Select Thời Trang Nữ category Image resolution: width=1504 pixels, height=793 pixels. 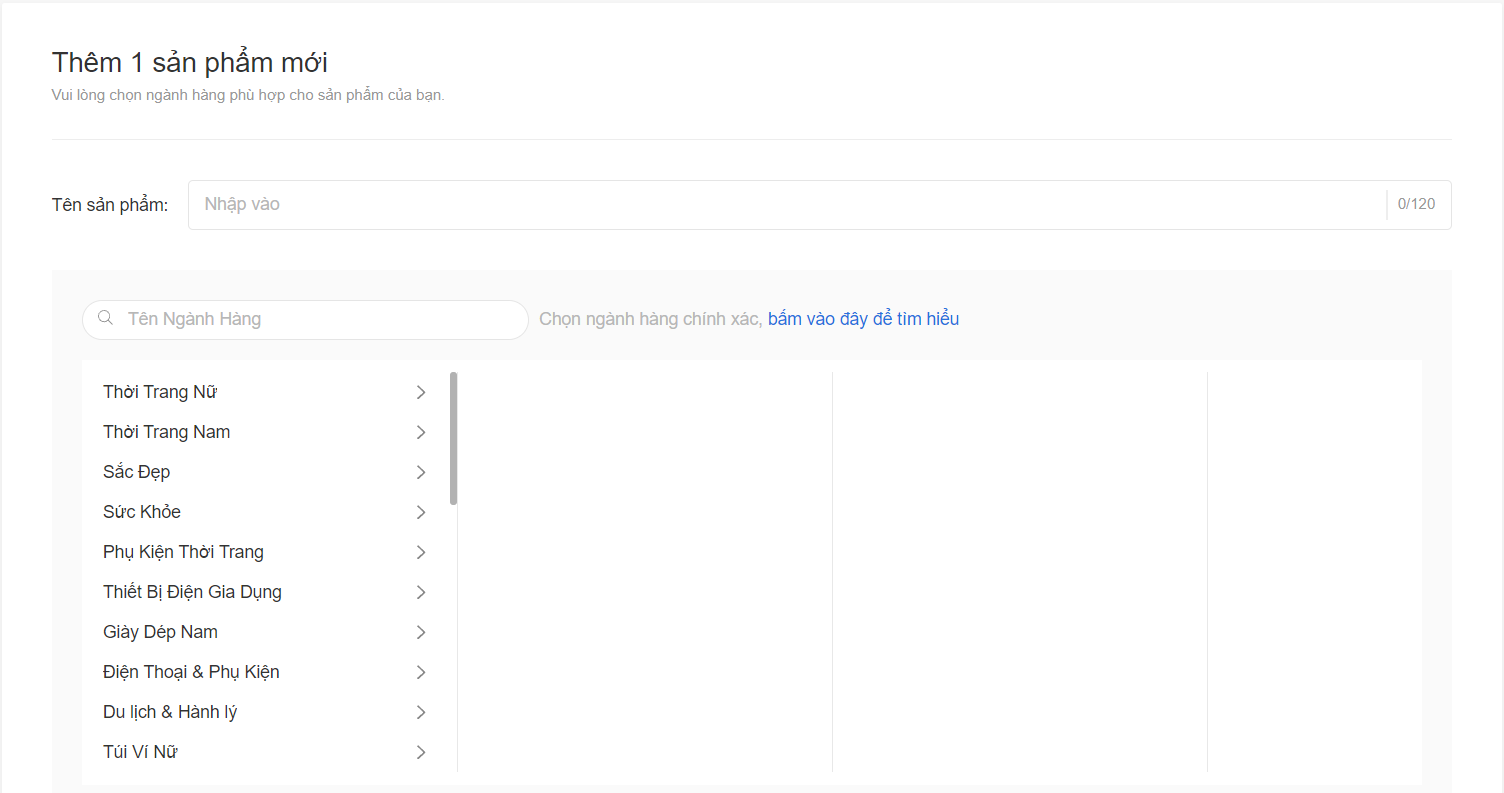(x=160, y=392)
